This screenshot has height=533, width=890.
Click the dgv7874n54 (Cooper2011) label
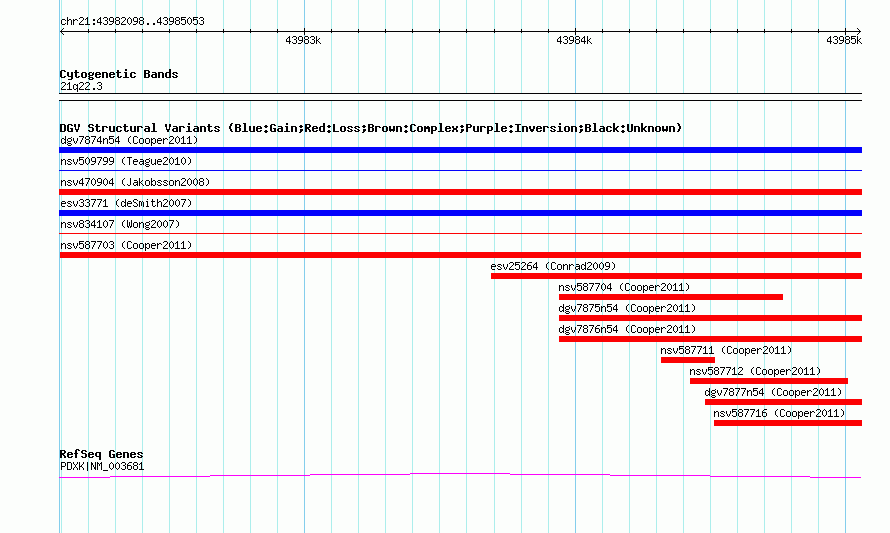129,140
